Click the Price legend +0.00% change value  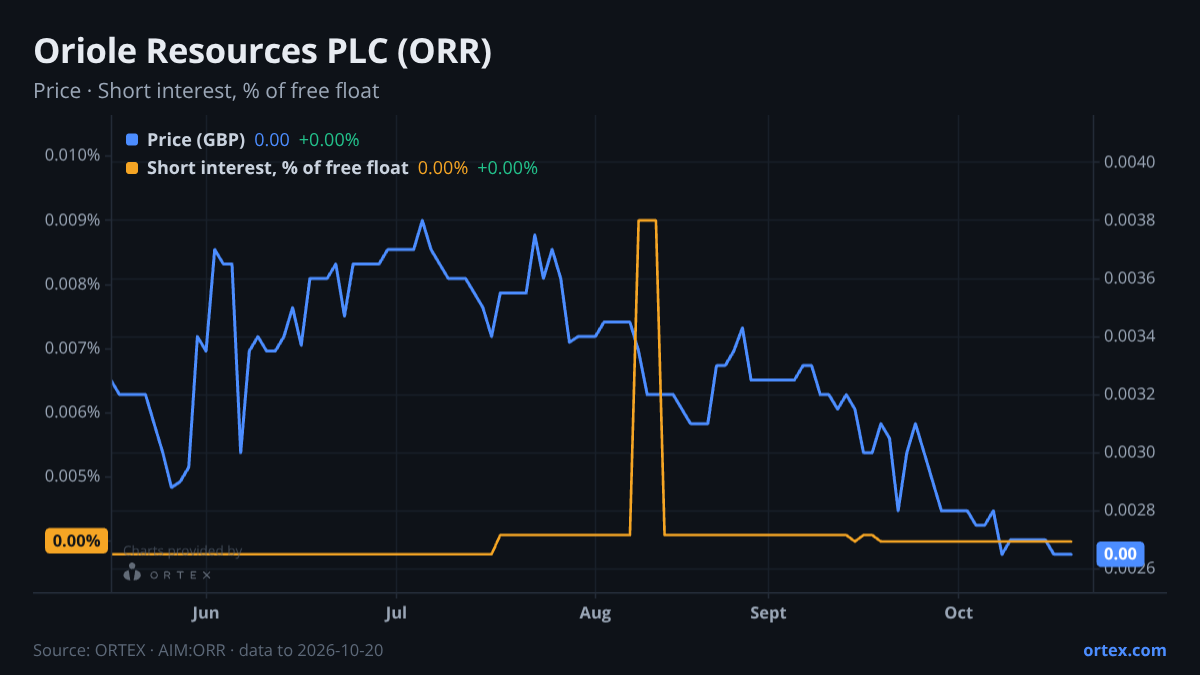pyautogui.click(x=329, y=140)
